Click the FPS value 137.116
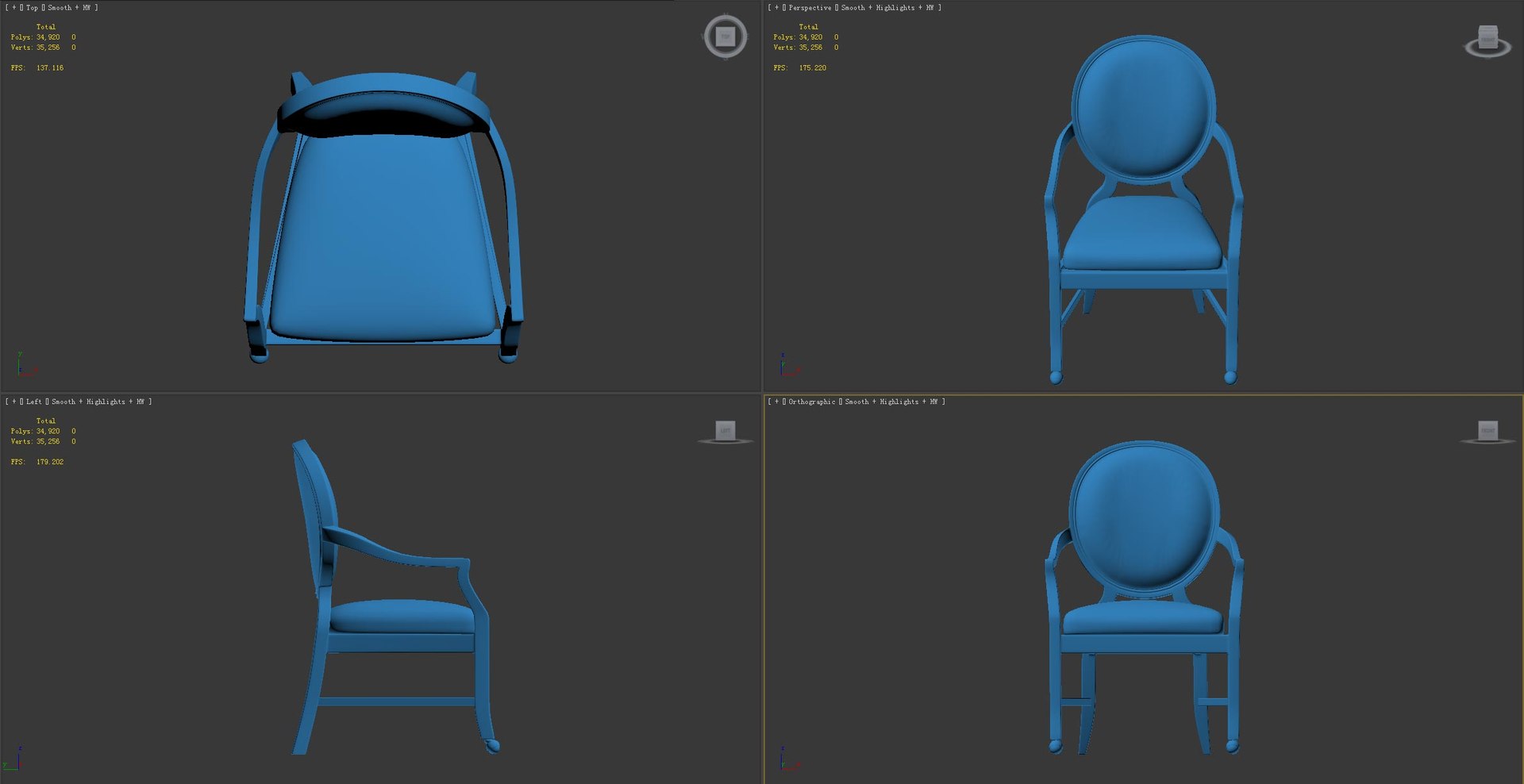The image size is (1524, 784). 49,68
